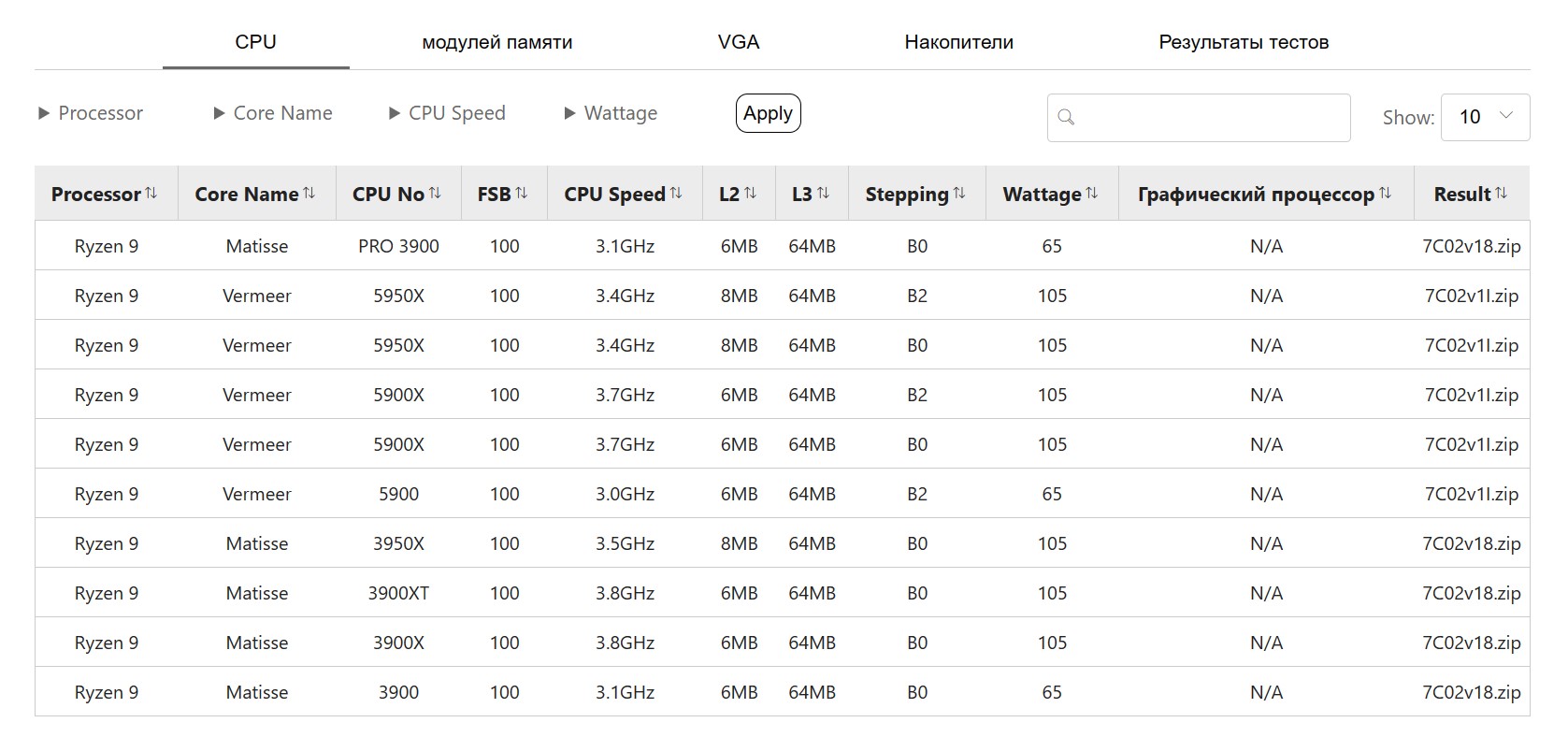Click Matisse in the PRO 3900 row
The height and width of the screenshot is (737, 1568).
(257, 246)
